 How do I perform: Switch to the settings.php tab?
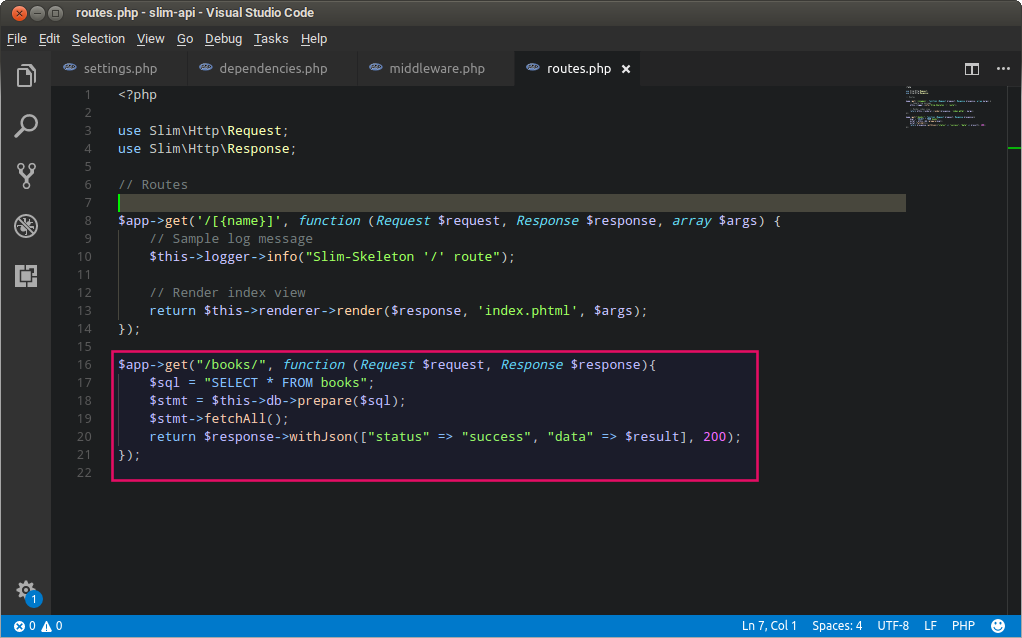[x=120, y=69]
